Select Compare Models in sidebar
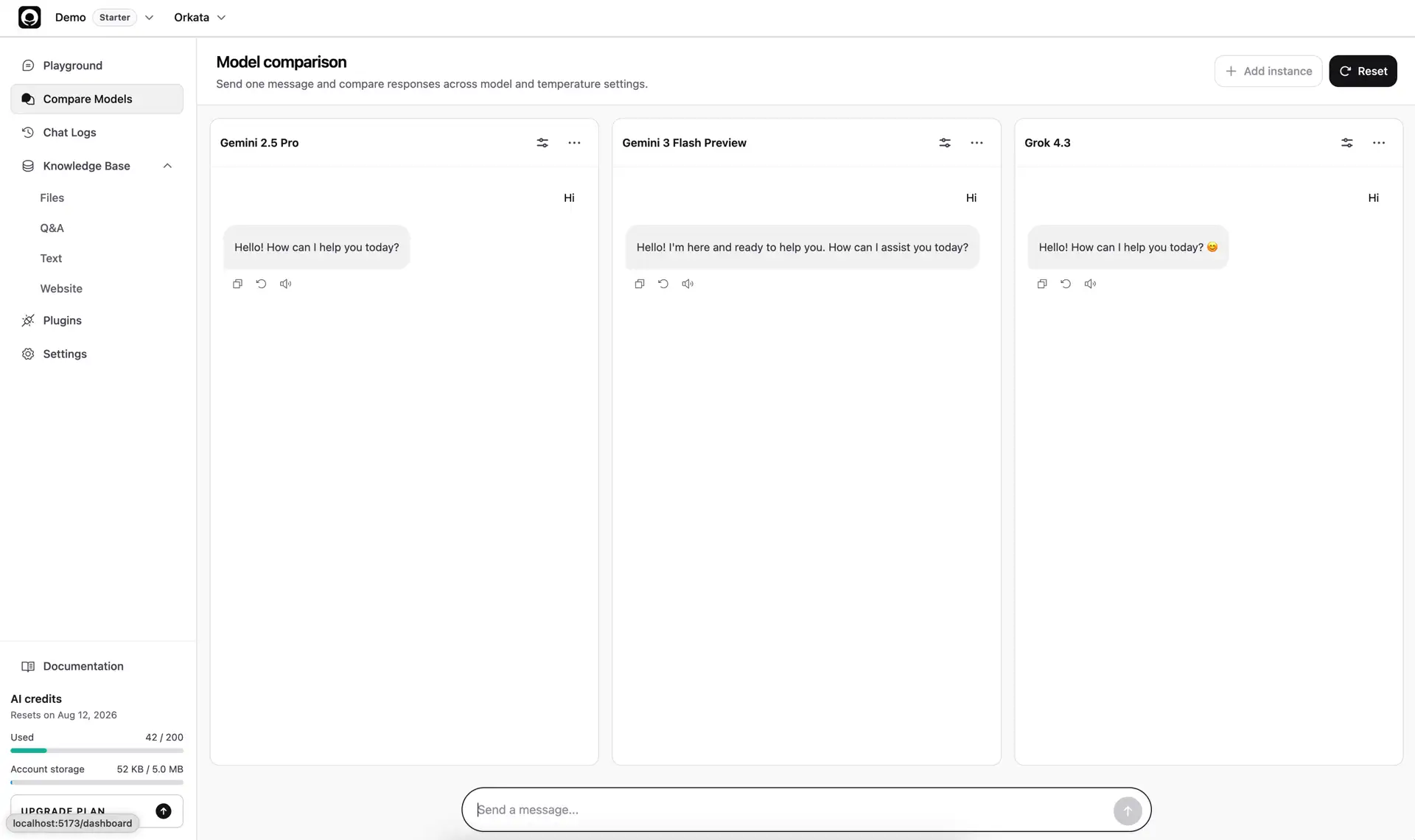 point(97,99)
